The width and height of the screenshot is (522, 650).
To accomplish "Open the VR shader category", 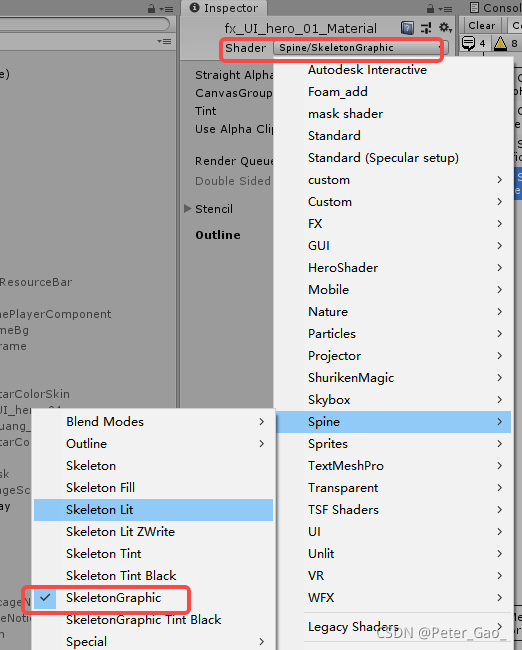I will coord(393,576).
